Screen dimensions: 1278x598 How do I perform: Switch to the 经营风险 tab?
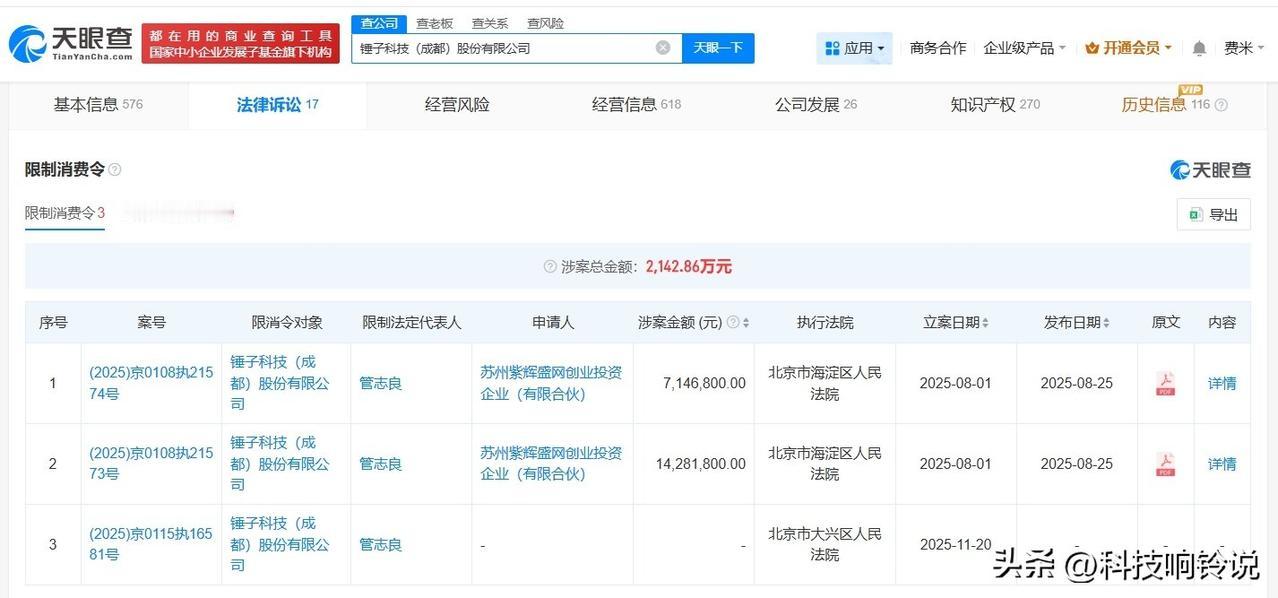point(456,103)
